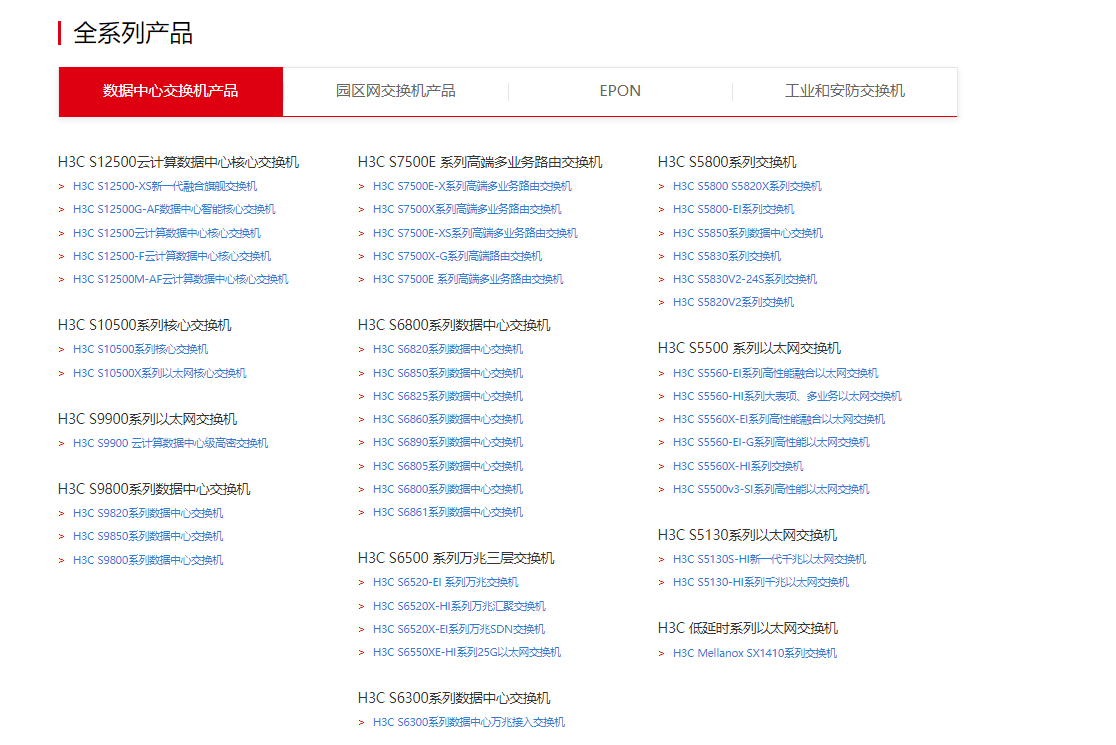
Task: Open H3C S7500E 系列高端多业务路由交换机 link
Action: (x=468, y=280)
